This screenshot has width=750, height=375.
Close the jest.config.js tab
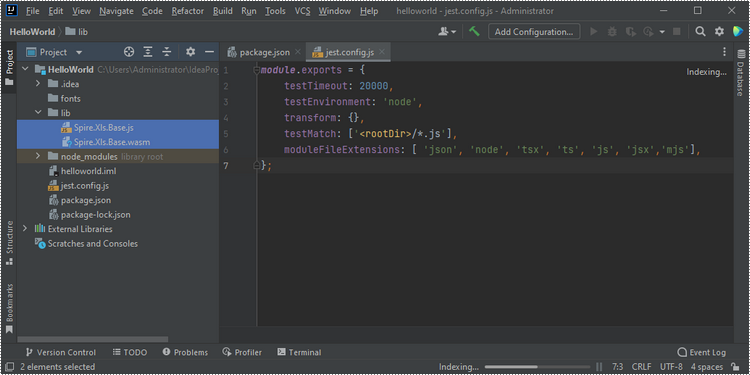381,52
